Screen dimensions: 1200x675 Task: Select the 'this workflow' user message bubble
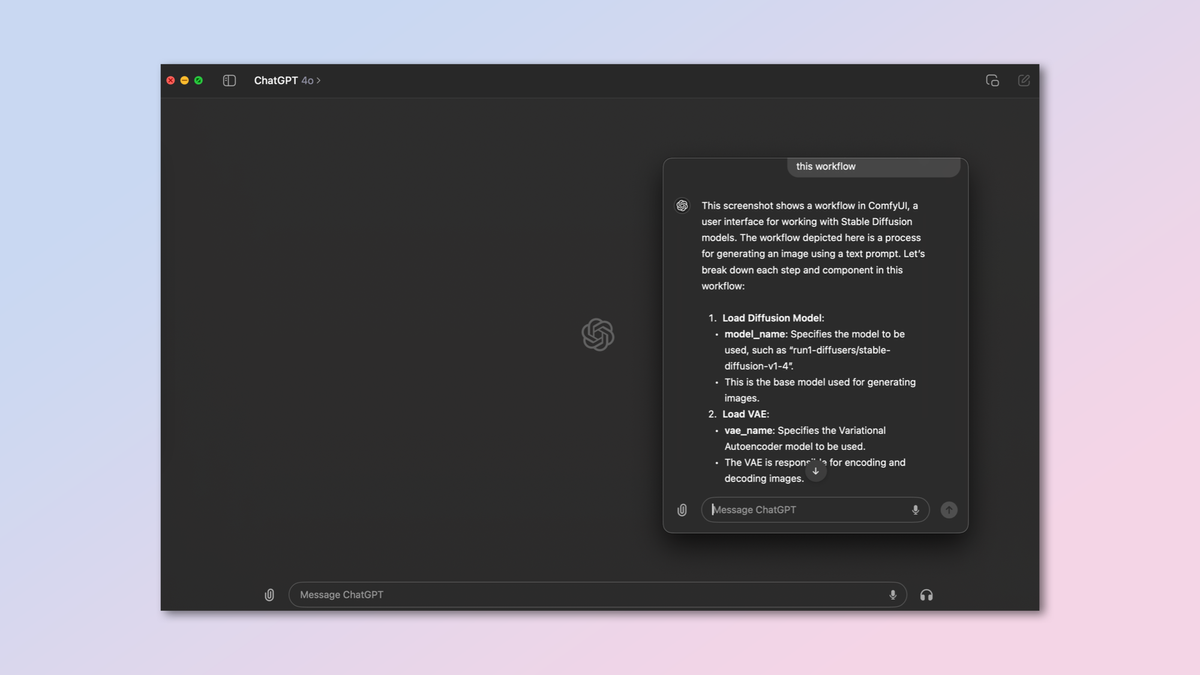(x=873, y=166)
